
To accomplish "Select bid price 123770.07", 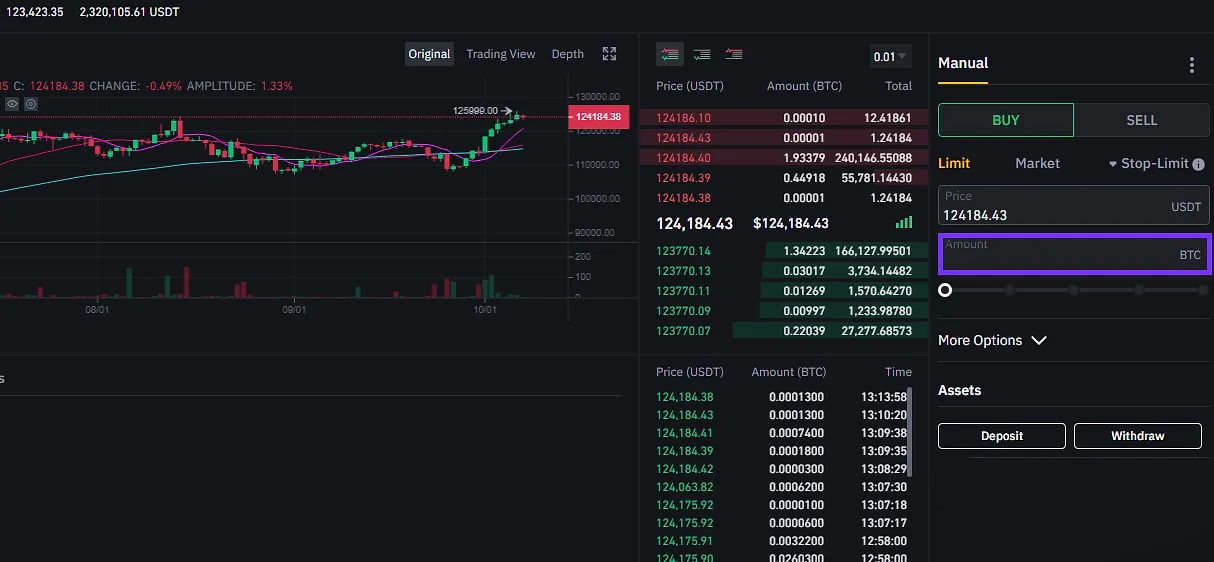I will (x=683, y=330).
